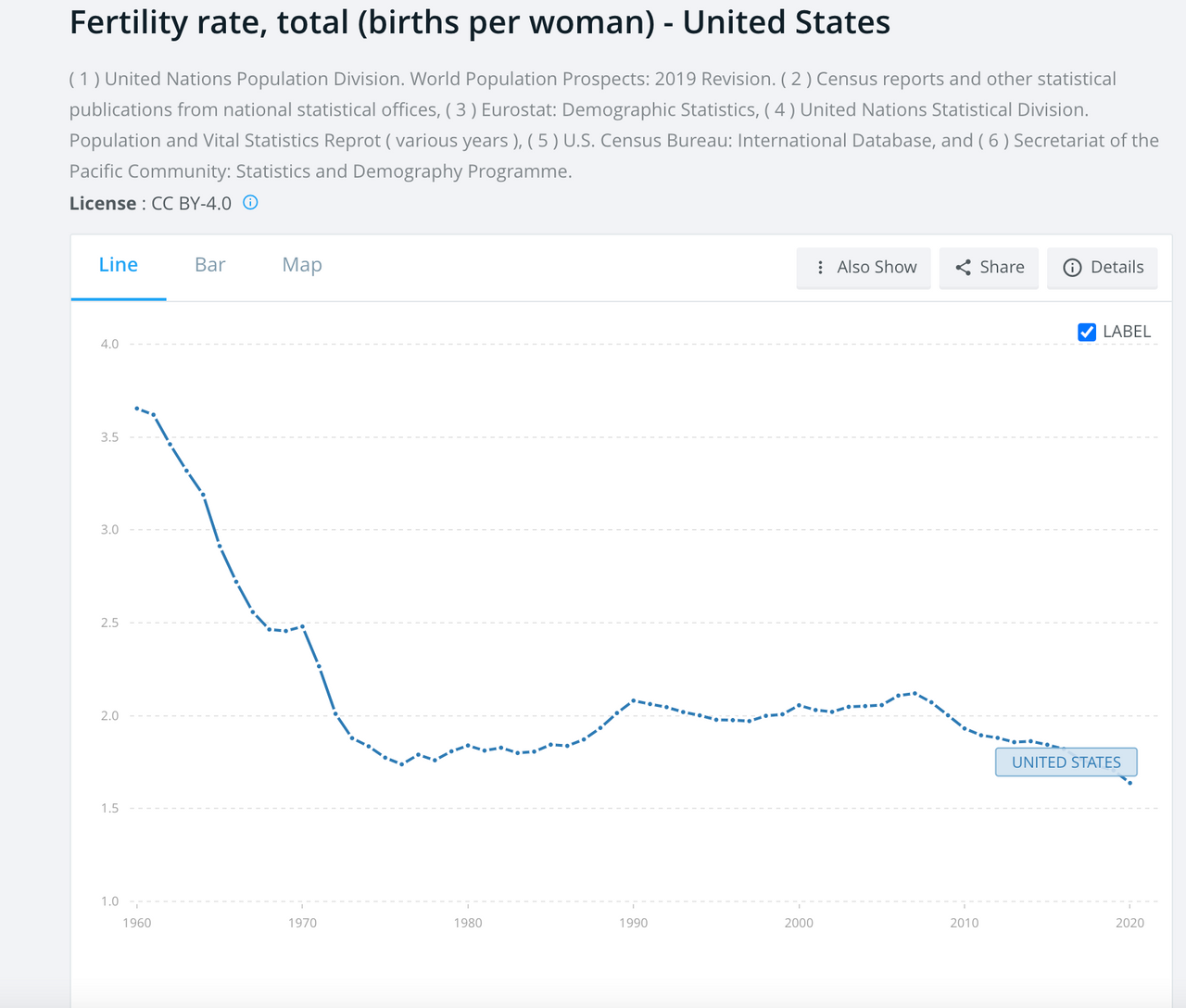Click the info circle icon in Details
The image size is (1186, 1008).
(1072, 268)
